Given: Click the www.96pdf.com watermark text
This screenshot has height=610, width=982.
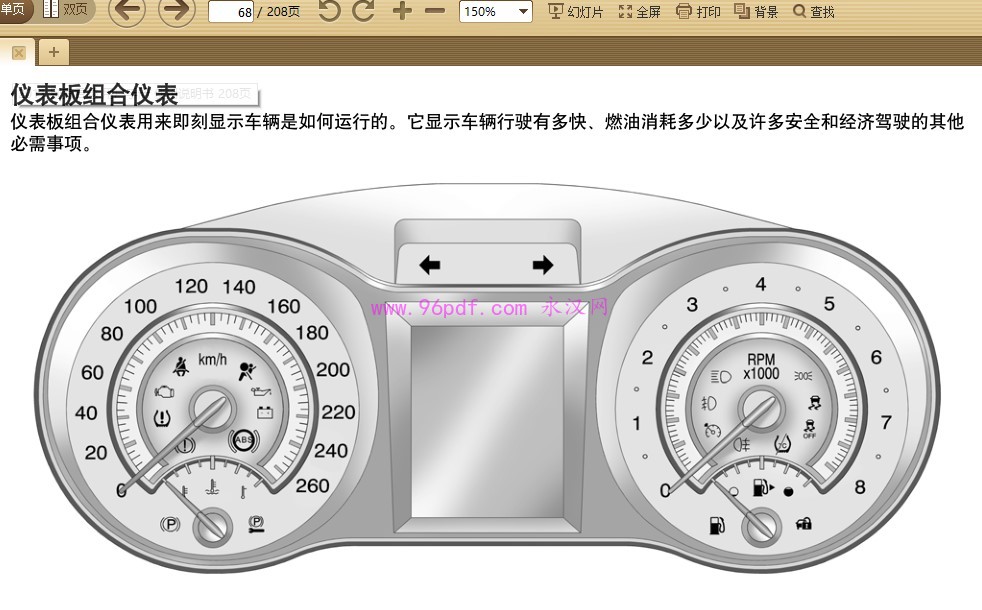Looking at the screenshot, I should point(448,308).
